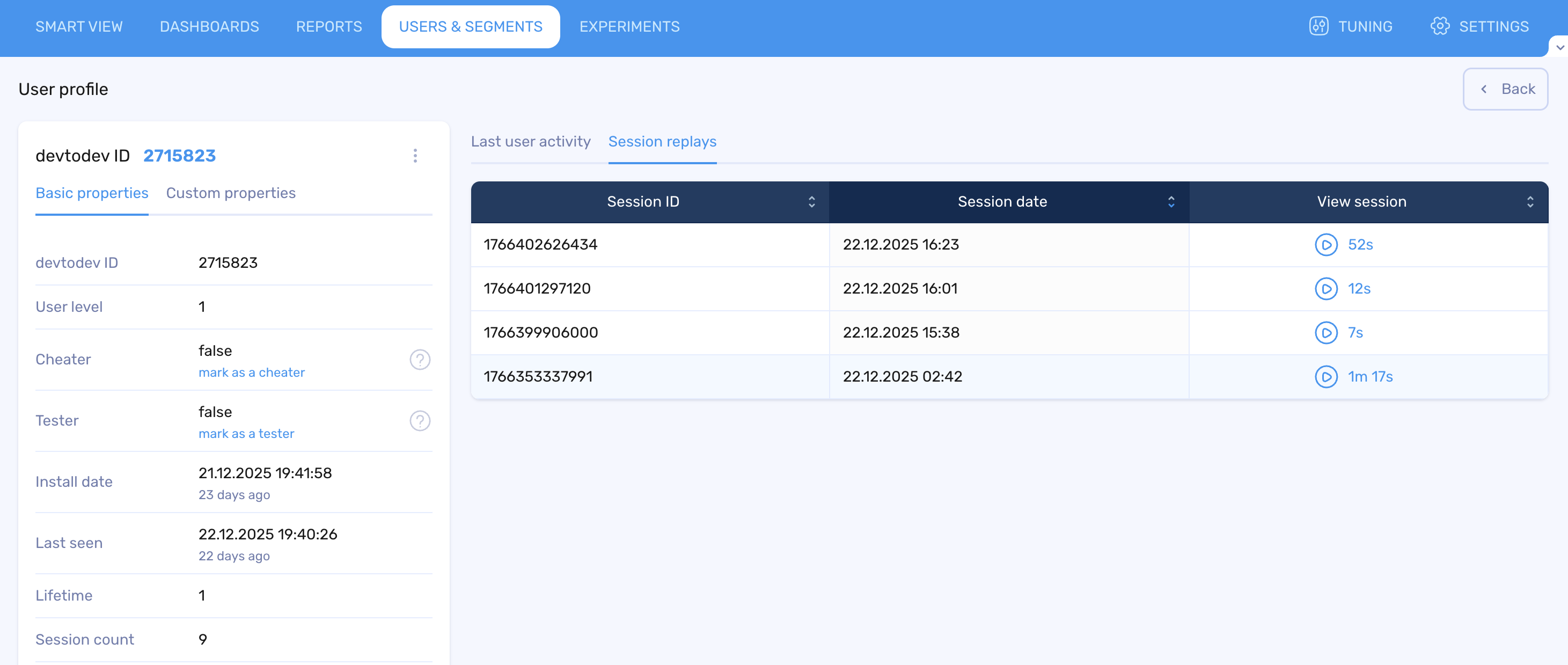The image size is (1568, 665).
Task: Expand the collapsed header chevron
Action: 1559,47
